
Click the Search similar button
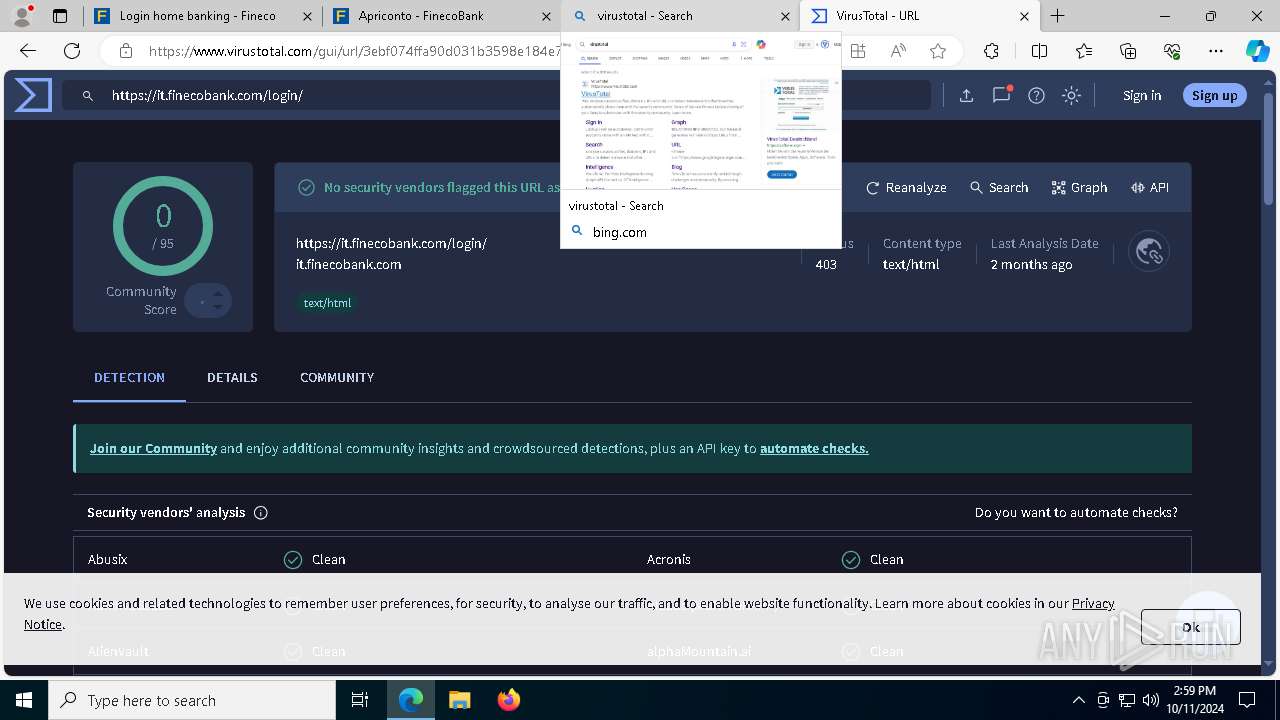(999, 187)
